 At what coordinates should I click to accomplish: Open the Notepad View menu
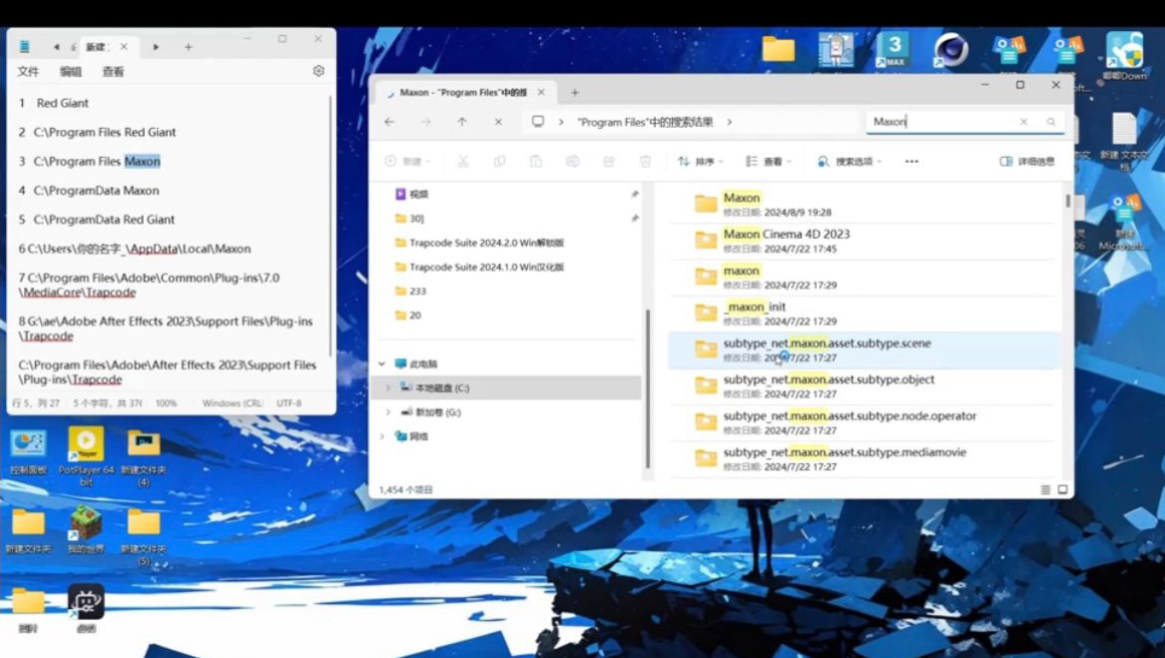[x=113, y=71]
